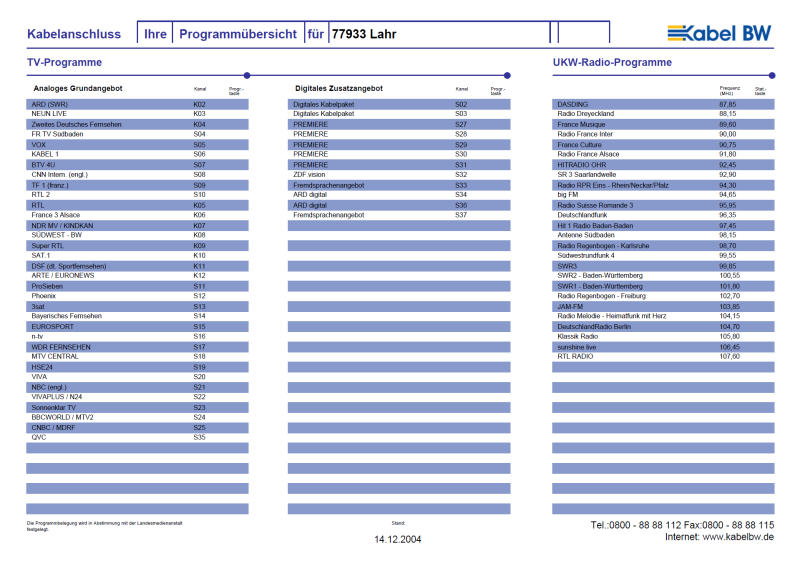Select the 'sunshine live' radio row

coord(663,347)
